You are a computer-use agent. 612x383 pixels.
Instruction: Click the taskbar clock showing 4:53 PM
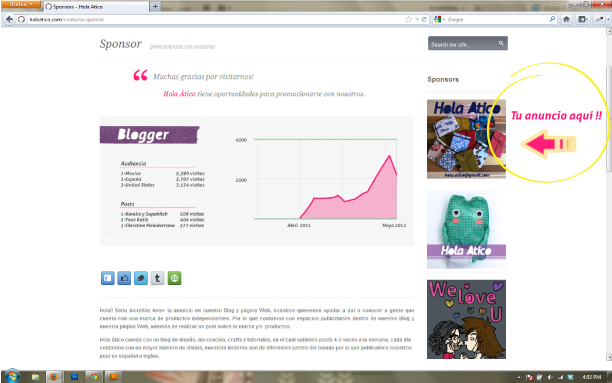pos(592,377)
